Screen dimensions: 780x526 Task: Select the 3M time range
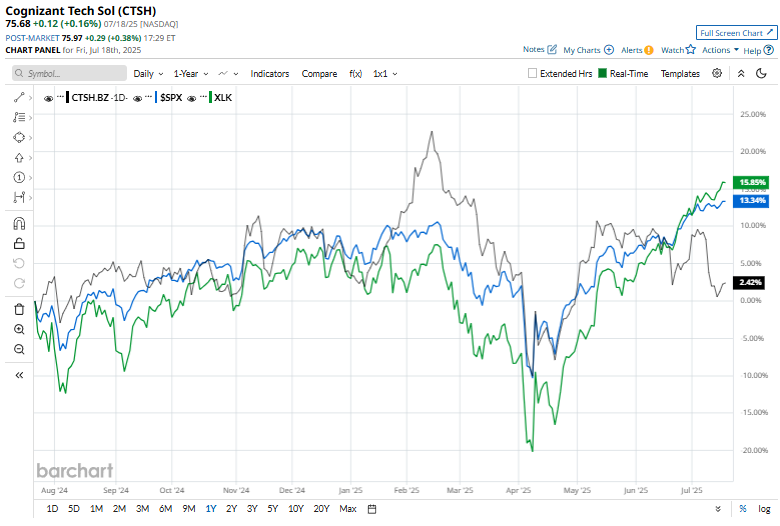point(143,509)
